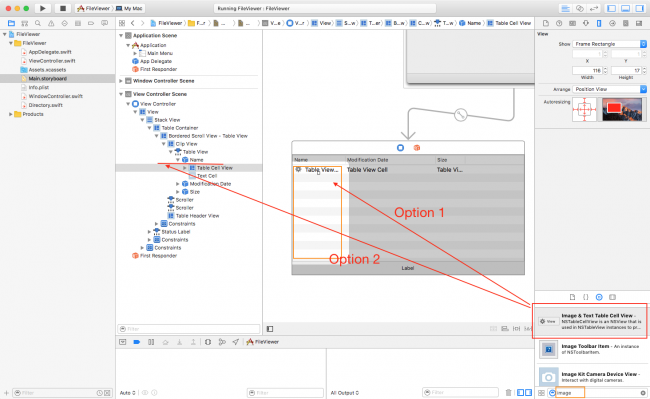Open the Auto variables scope dropdown
This screenshot has height=399, width=650.
128,392
